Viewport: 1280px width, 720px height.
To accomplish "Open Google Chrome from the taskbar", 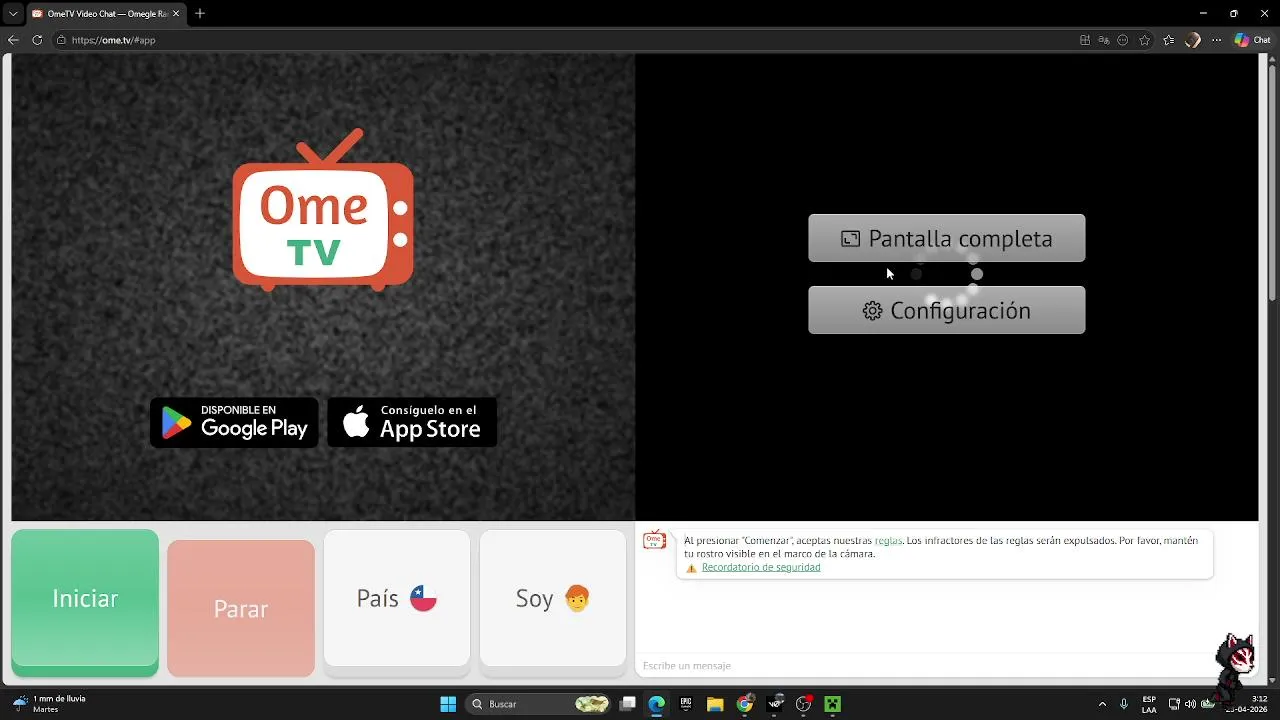I will click(745, 704).
